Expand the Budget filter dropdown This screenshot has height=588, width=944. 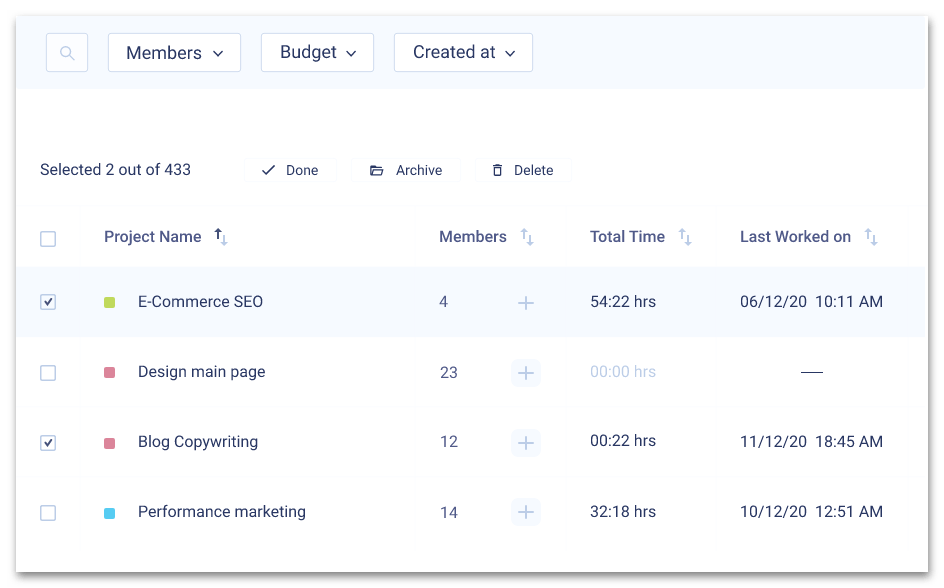(317, 53)
